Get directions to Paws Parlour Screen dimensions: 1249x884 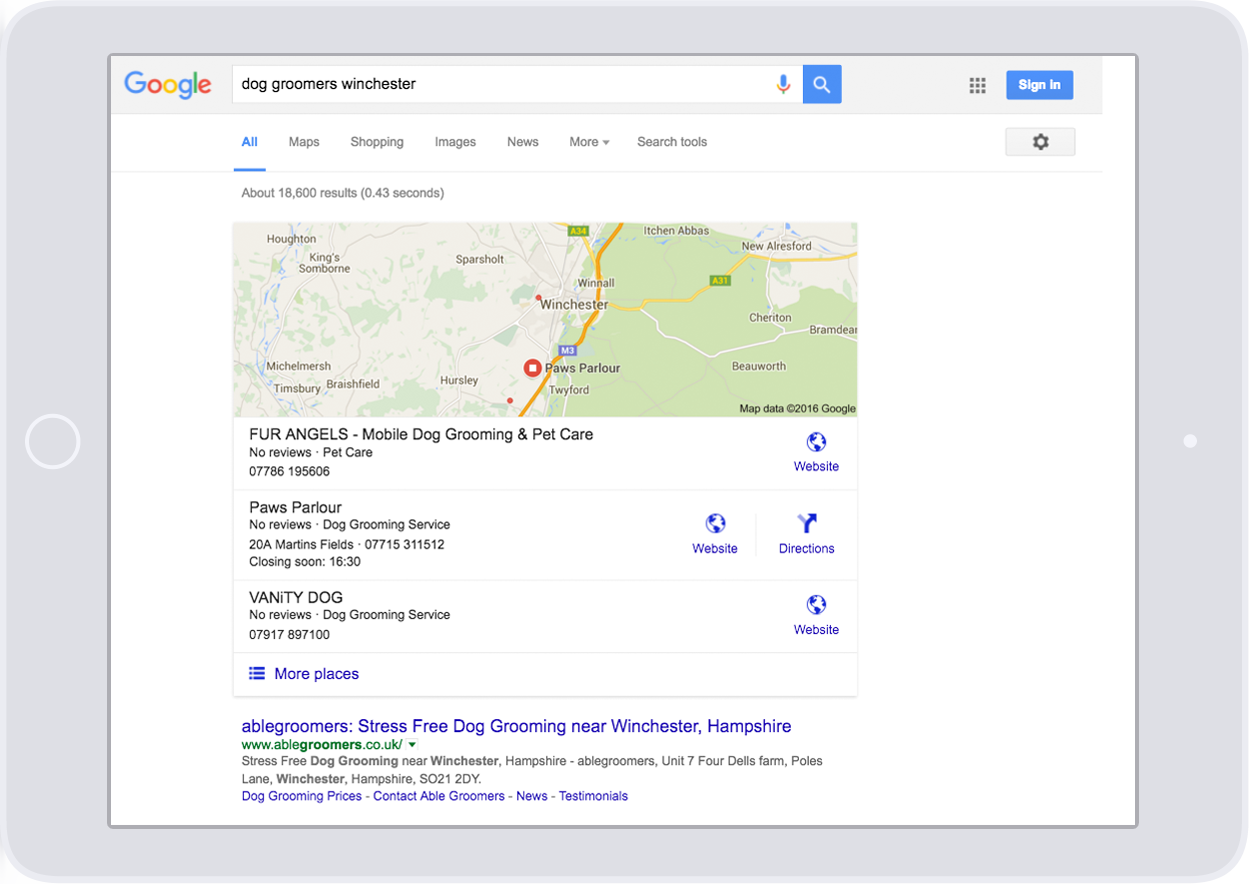807,533
